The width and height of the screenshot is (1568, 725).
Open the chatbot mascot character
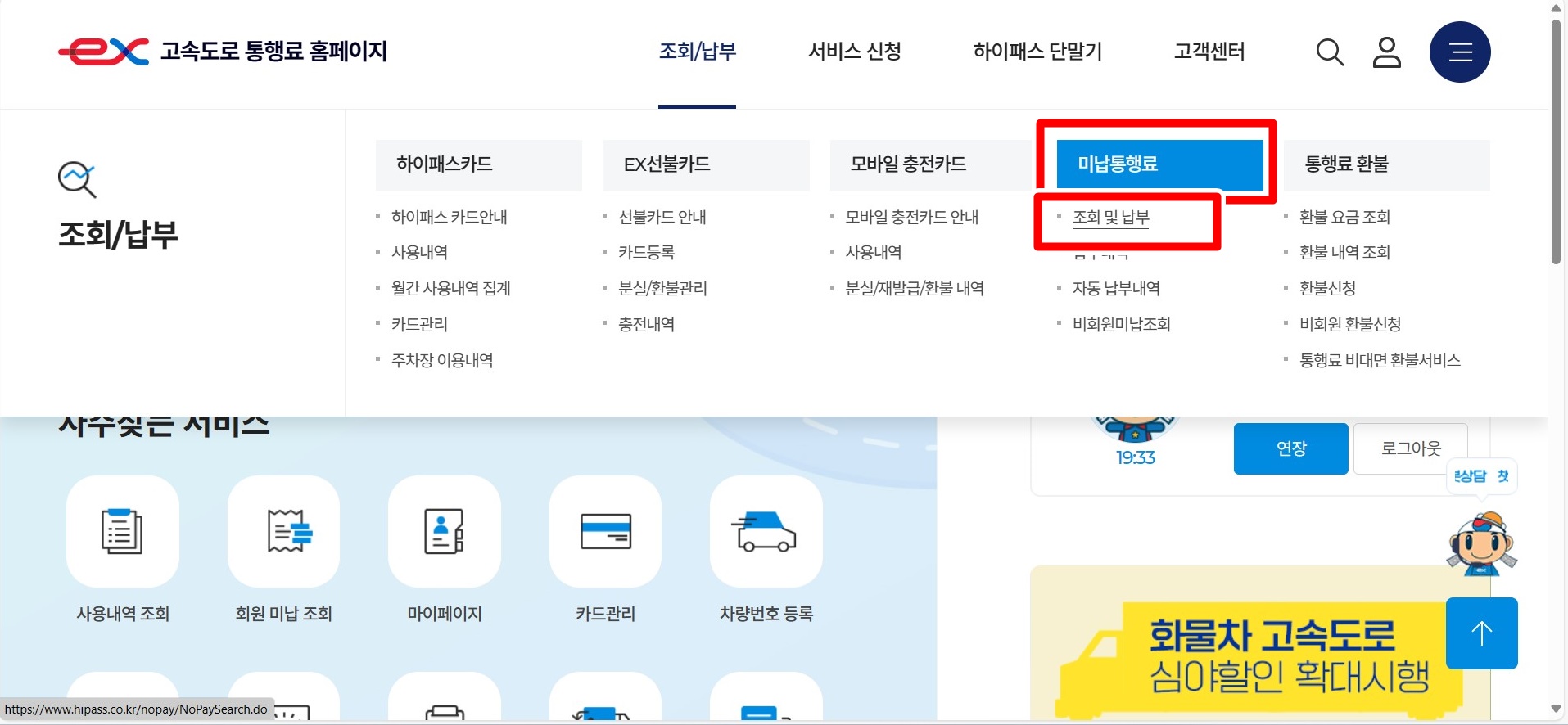click(1481, 543)
